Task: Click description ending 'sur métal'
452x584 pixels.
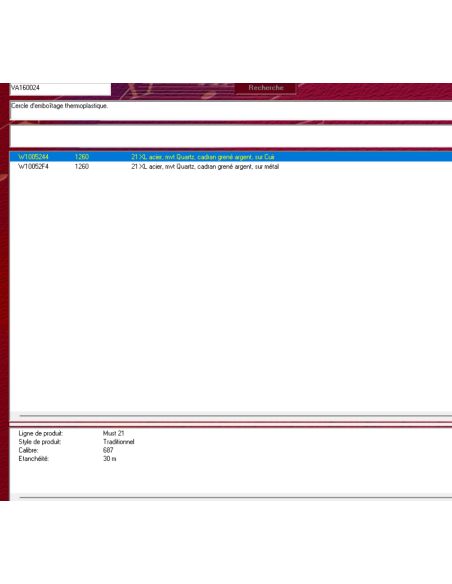Action: [205, 166]
